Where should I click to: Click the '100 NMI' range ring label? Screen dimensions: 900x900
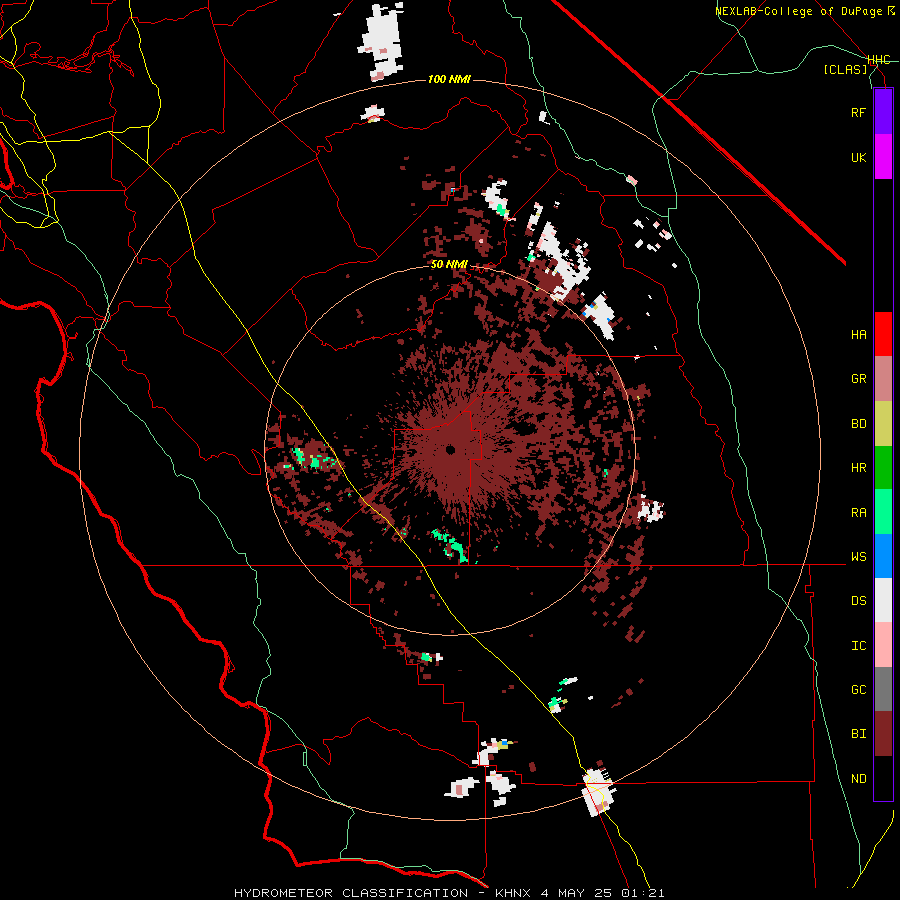point(449,79)
